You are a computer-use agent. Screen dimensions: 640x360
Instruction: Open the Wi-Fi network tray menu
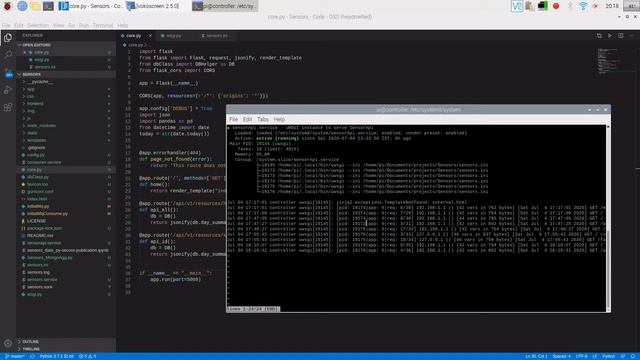tap(584, 6)
